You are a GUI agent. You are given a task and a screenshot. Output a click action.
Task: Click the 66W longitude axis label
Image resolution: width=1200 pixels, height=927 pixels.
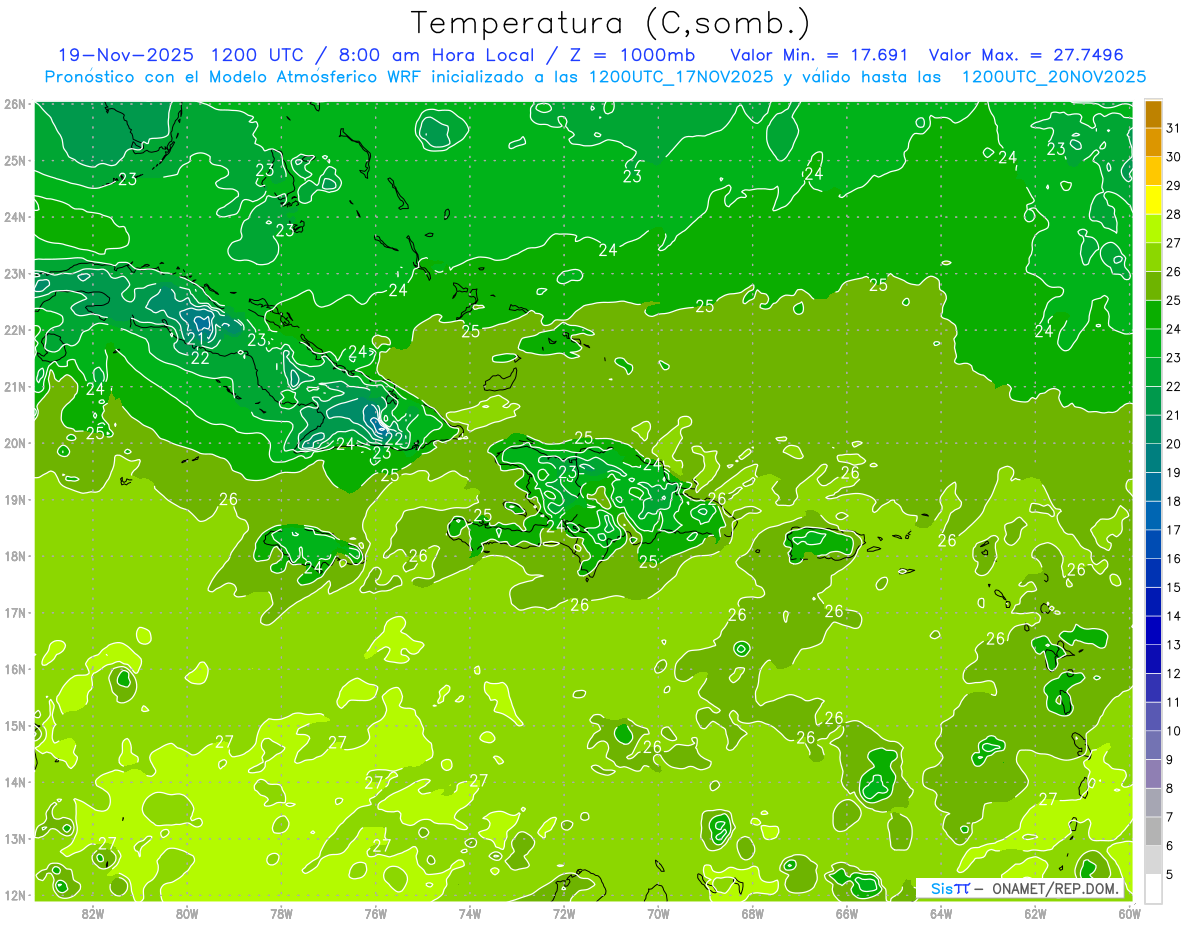pyautogui.click(x=847, y=913)
